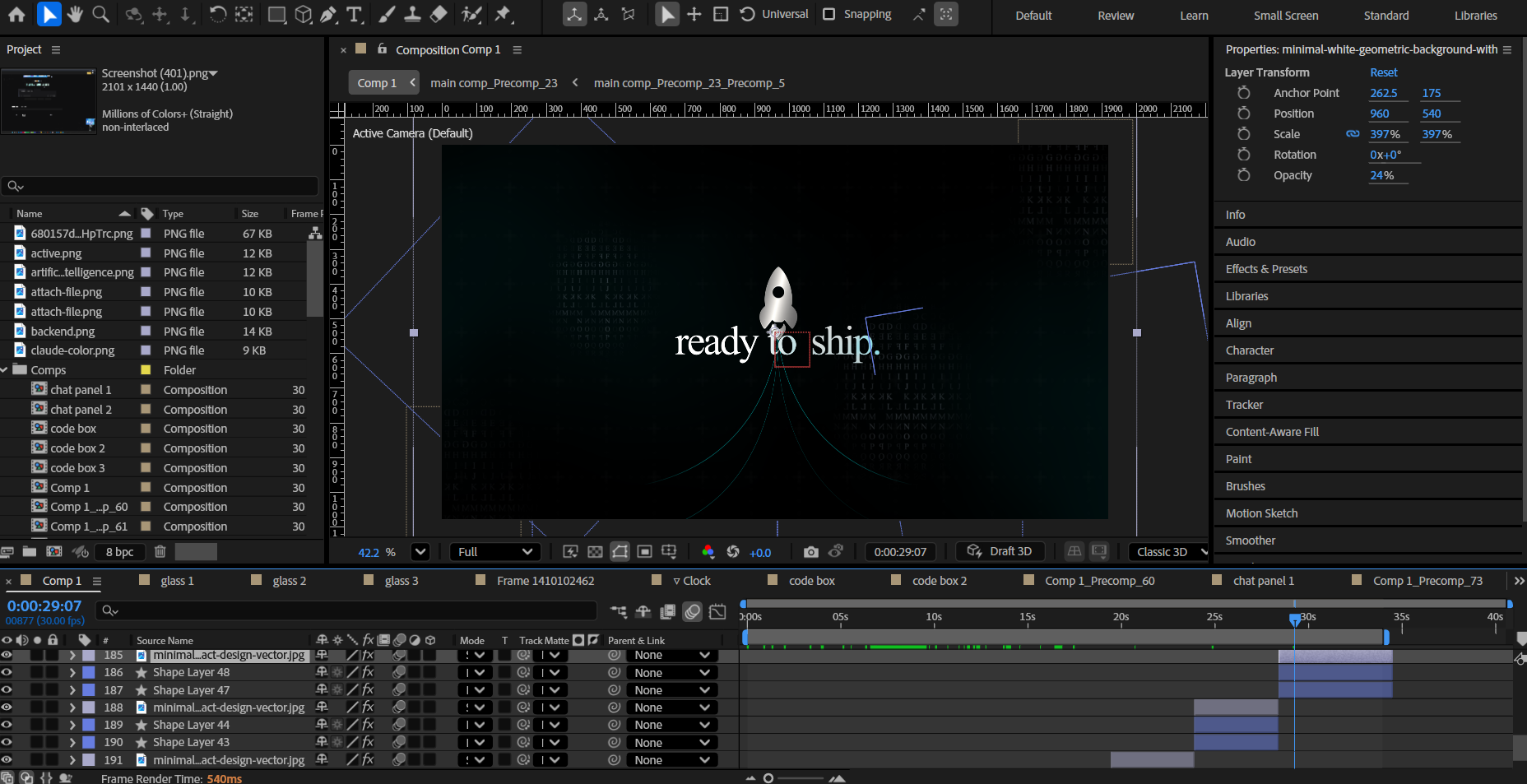Screen dimensions: 1527x784
Task: Toggle the transparency grid in viewer
Action: tap(595, 552)
